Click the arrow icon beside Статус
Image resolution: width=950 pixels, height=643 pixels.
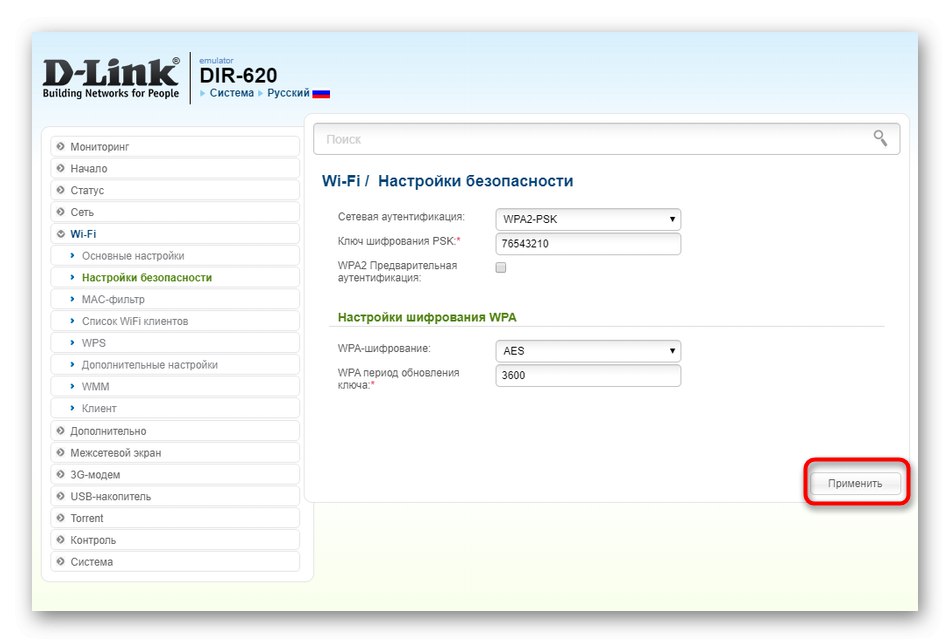tap(61, 190)
